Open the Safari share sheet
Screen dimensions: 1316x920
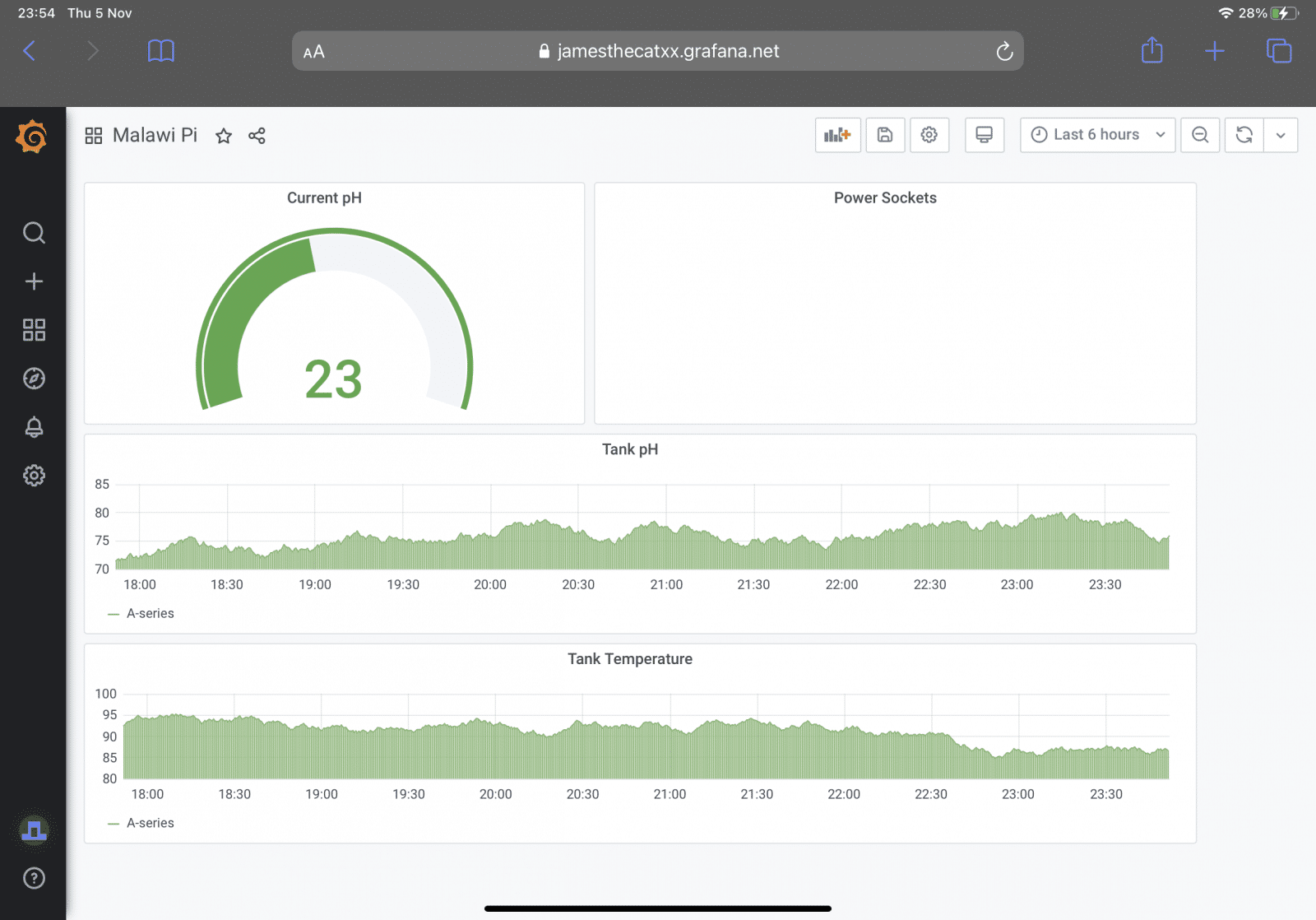[x=1152, y=50]
